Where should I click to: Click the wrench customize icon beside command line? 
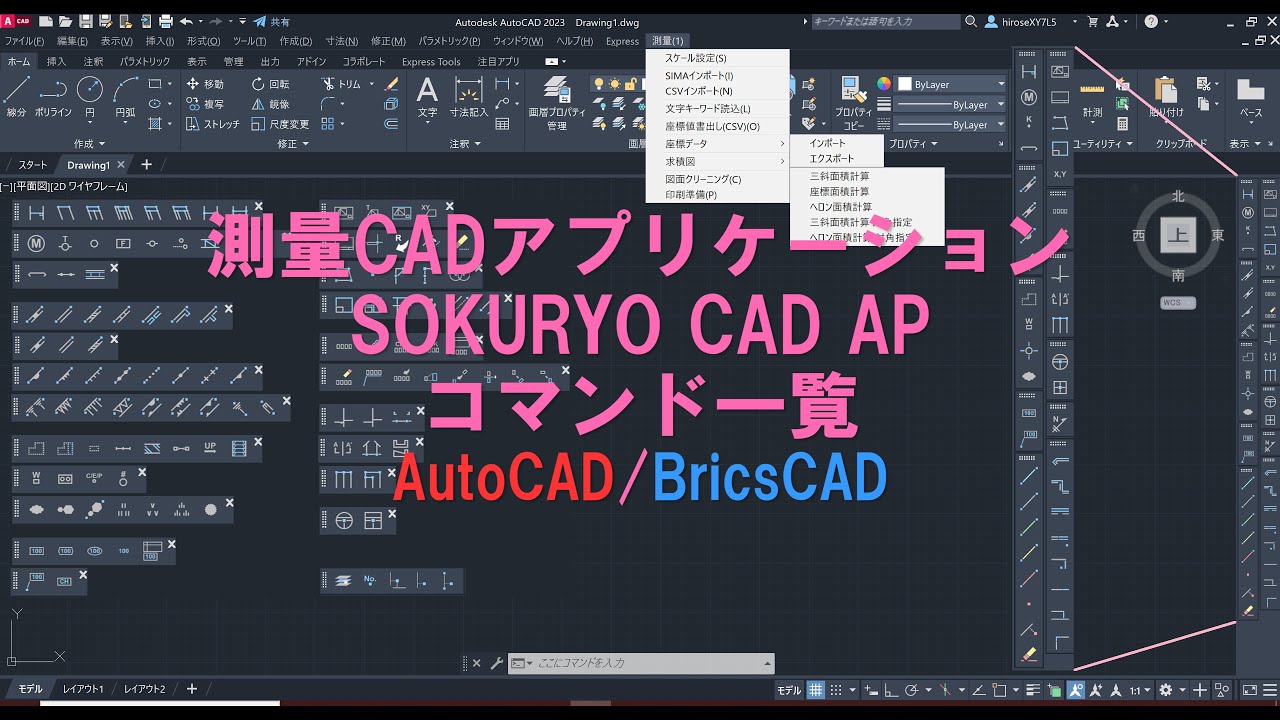[496, 663]
